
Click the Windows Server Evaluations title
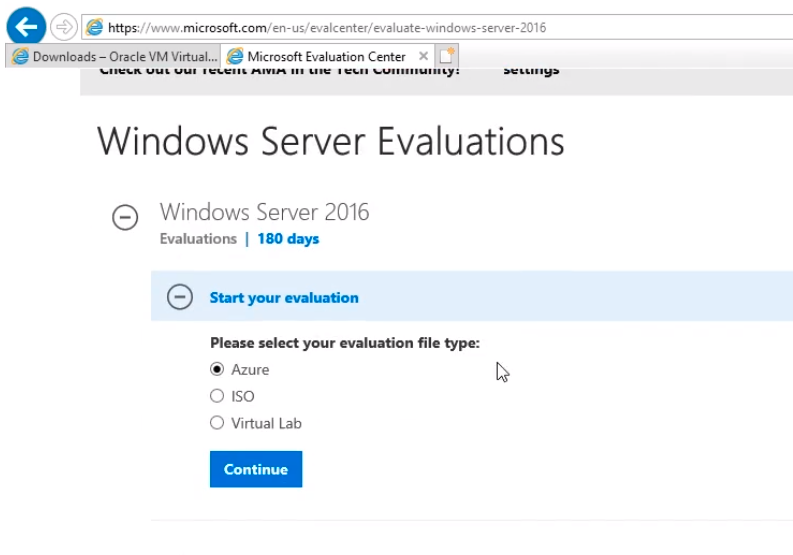point(331,141)
